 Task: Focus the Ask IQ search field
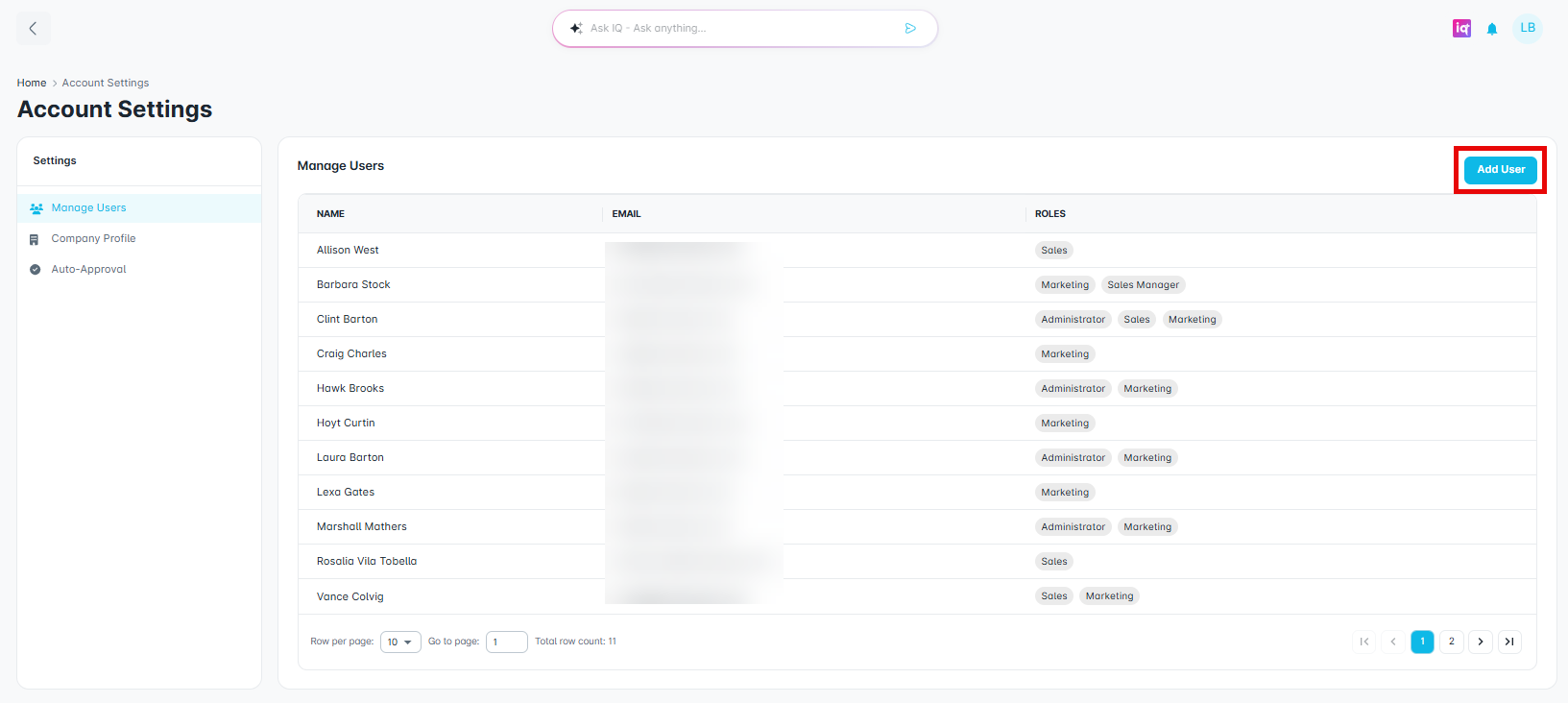point(739,29)
